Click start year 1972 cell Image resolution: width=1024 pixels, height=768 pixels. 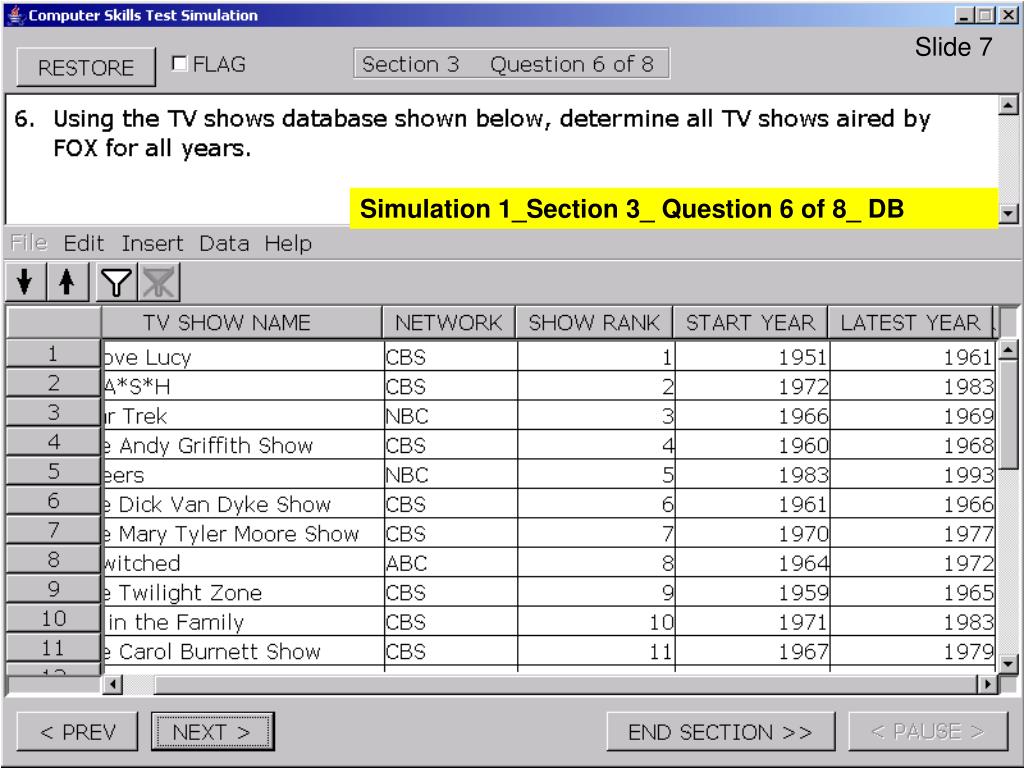point(752,386)
